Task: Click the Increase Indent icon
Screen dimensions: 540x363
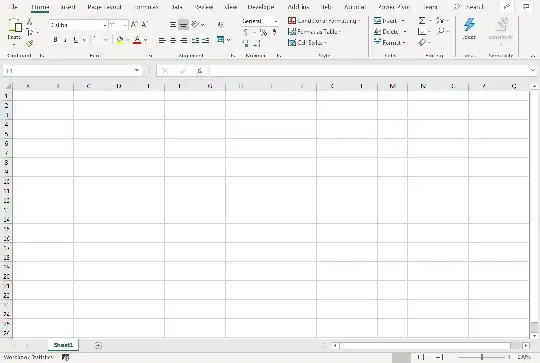Action: pos(206,41)
